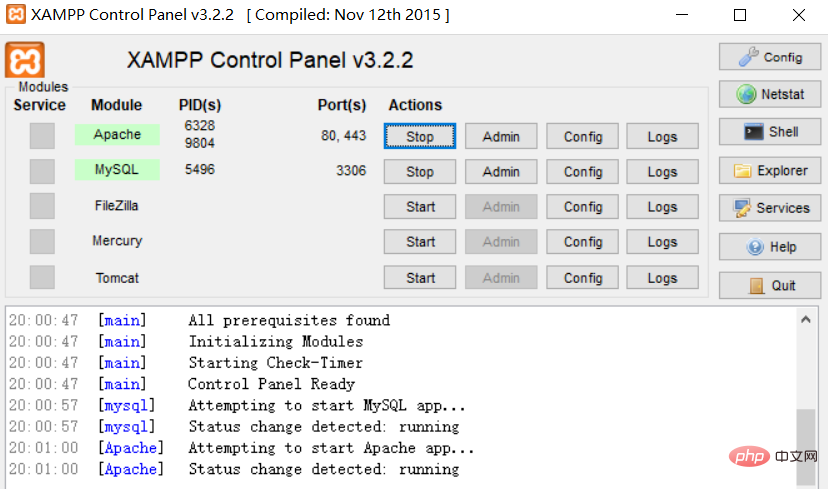The width and height of the screenshot is (828, 489).
Task: Open Netstat from the right panel
Action: (770, 95)
